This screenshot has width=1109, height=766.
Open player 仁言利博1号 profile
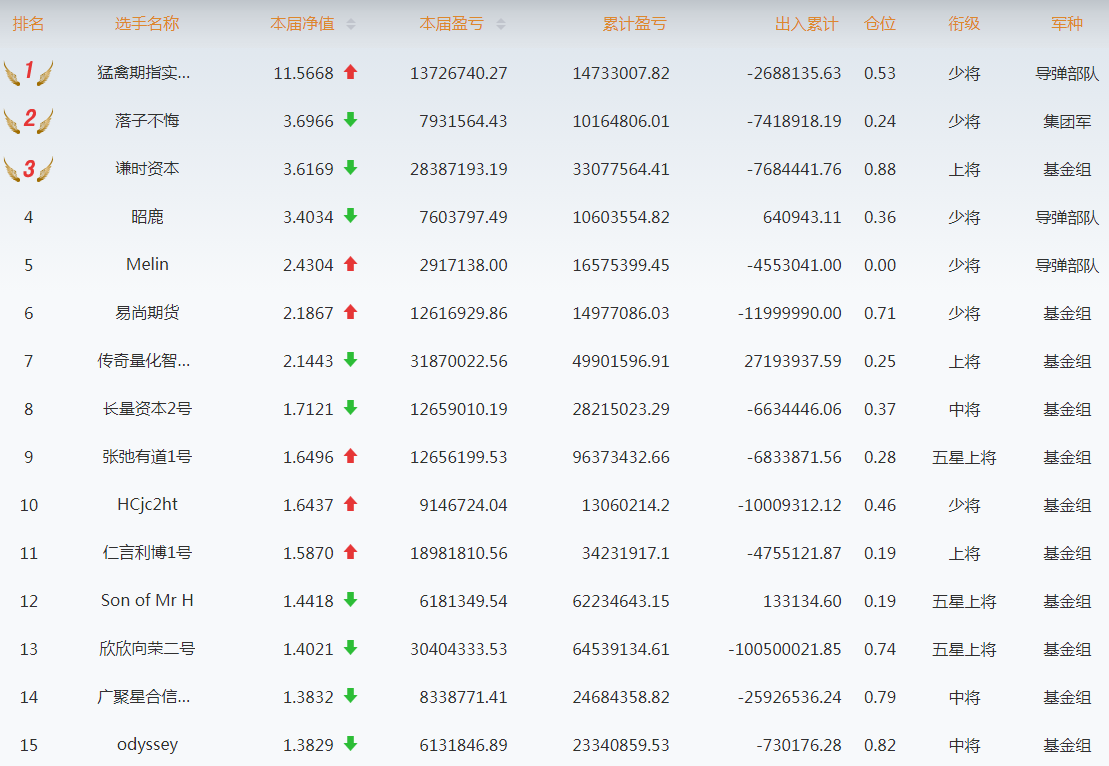147,552
